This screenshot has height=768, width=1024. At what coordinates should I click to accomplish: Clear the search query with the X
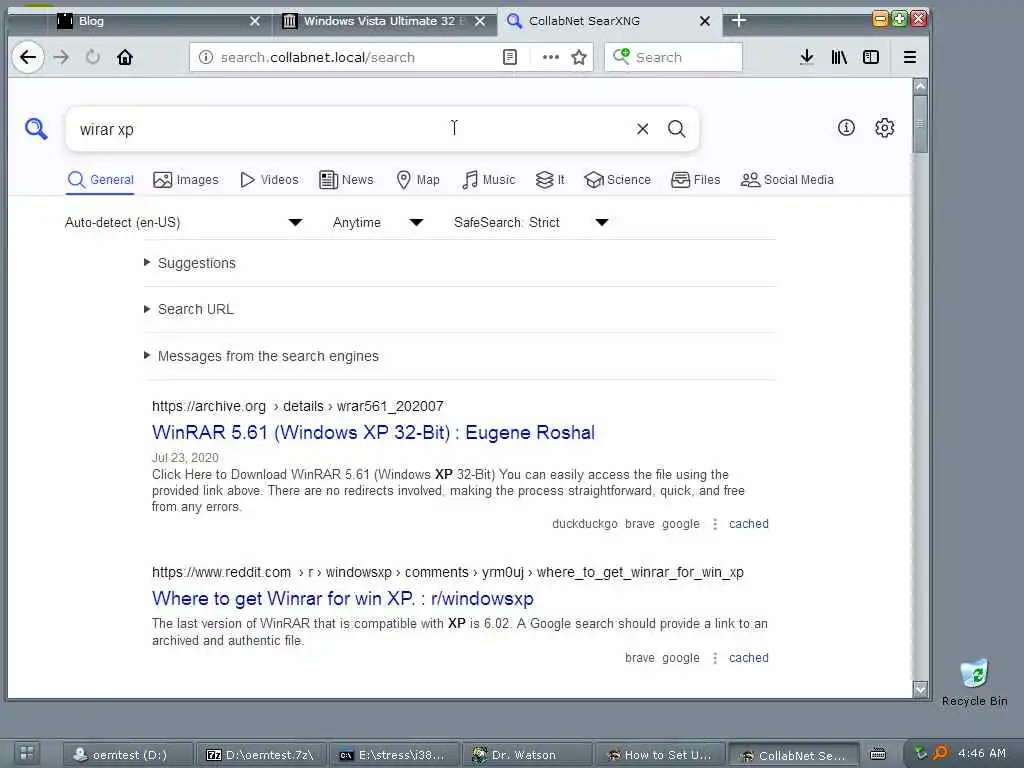pos(643,129)
